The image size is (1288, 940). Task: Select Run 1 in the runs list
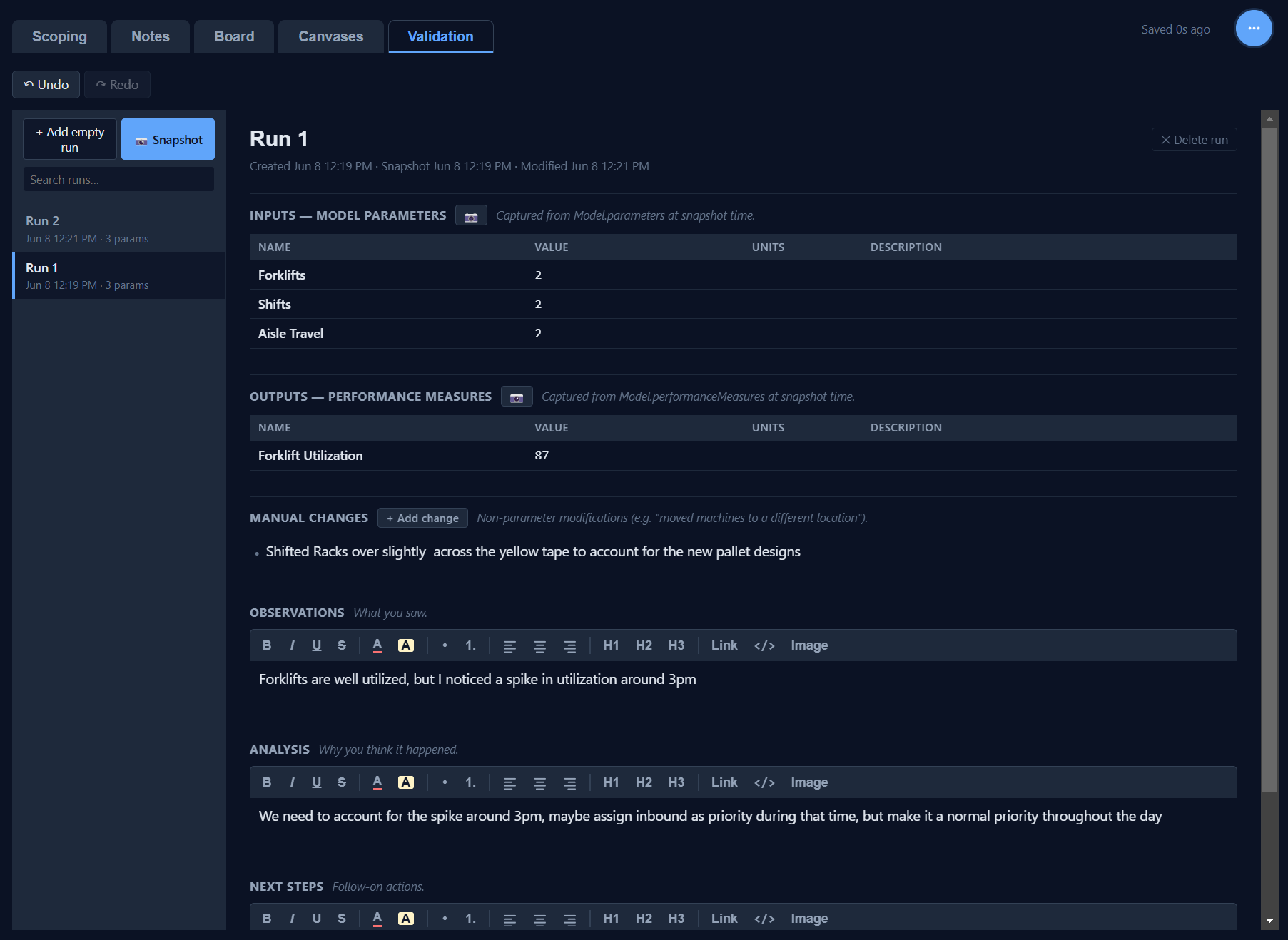(119, 275)
